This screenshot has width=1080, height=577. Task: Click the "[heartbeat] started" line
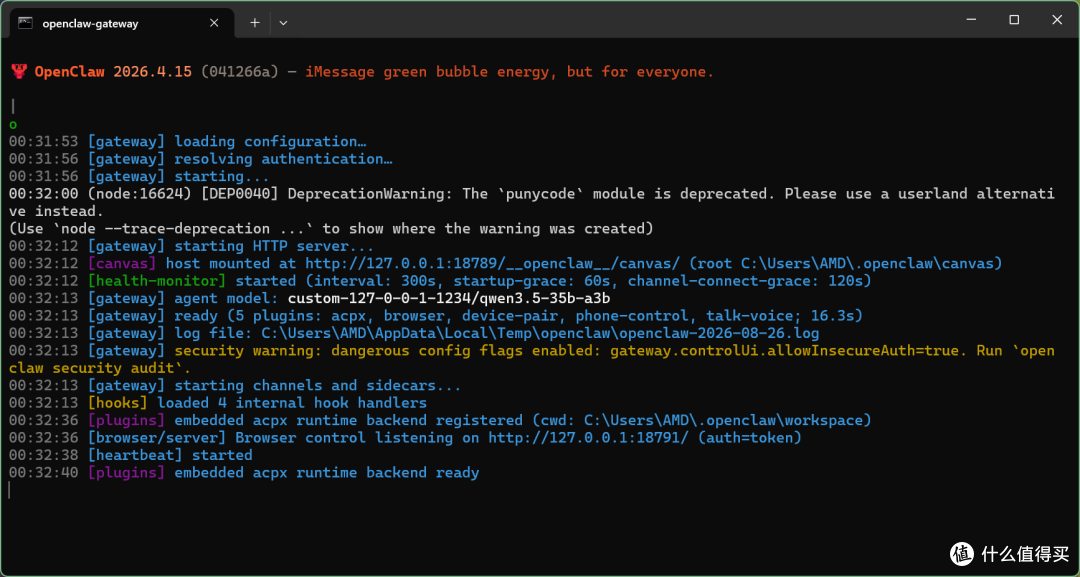point(131,455)
